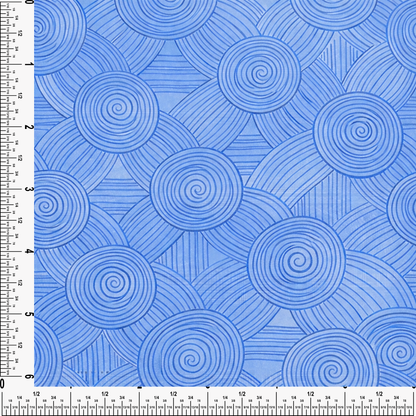Click the spiral center nearest the bottom-right corner

coord(399,352)
